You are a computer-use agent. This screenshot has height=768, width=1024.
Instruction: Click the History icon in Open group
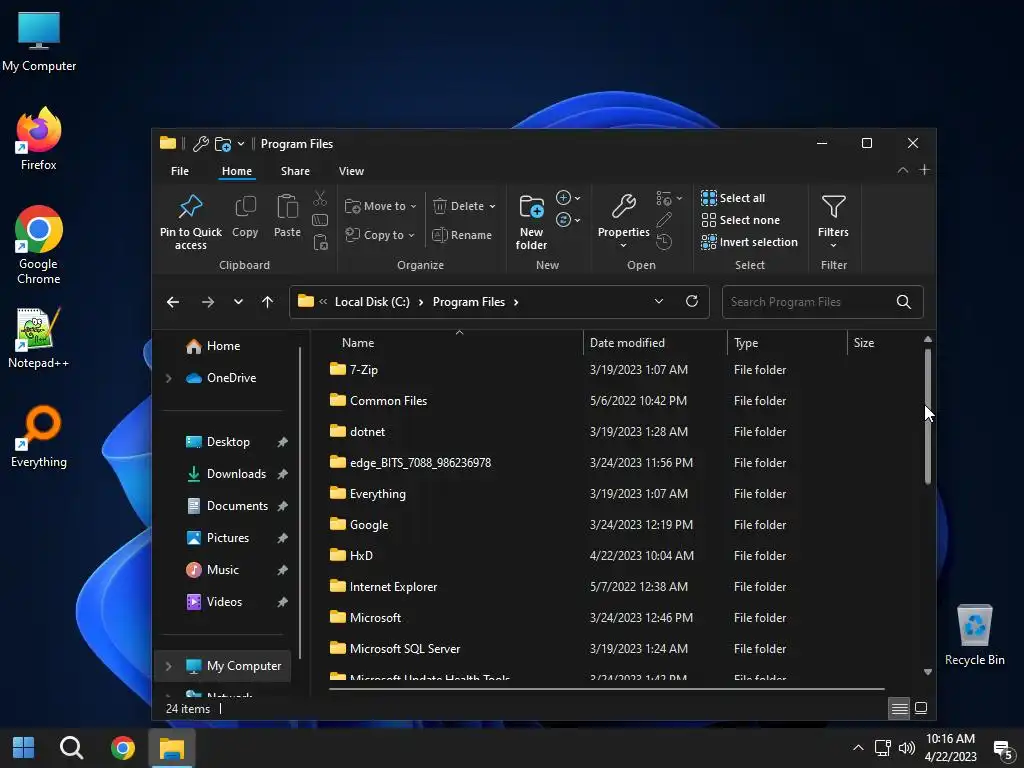tap(664, 242)
